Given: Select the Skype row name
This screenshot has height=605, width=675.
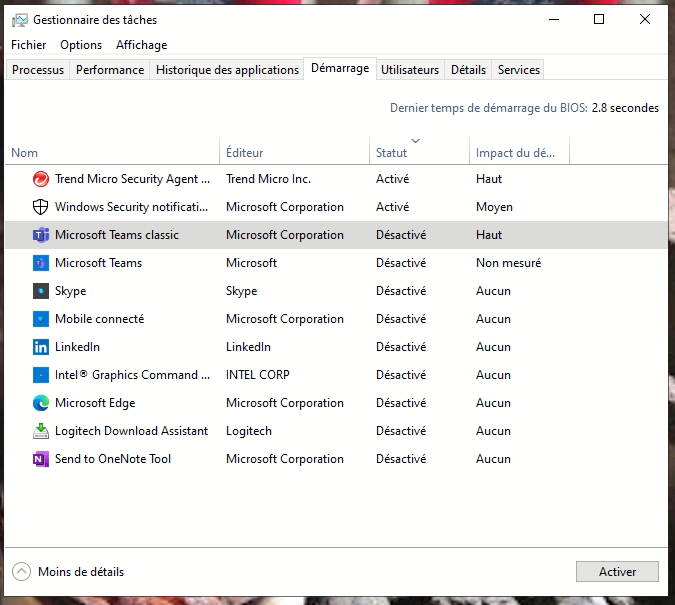Looking at the screenshot, I should coord(70,291).
